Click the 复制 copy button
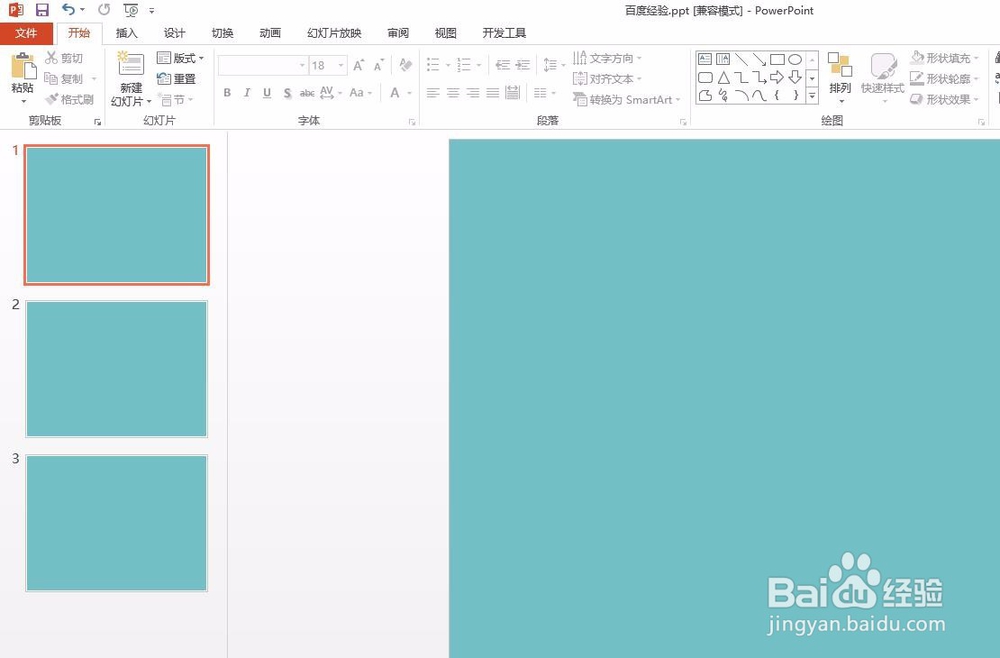The height and width of the screenshot is (658, 1000). coord(64,79)
